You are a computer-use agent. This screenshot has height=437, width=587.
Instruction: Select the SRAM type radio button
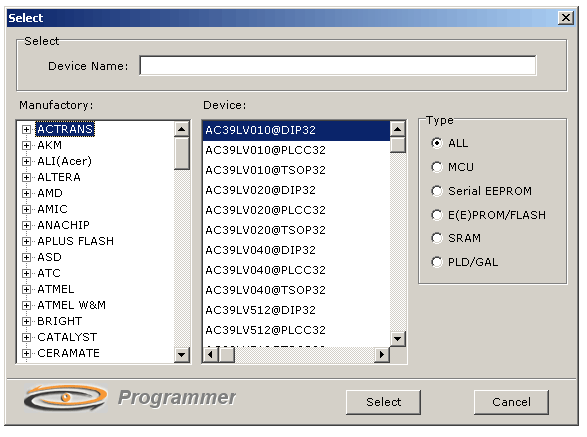pos(437,238)
